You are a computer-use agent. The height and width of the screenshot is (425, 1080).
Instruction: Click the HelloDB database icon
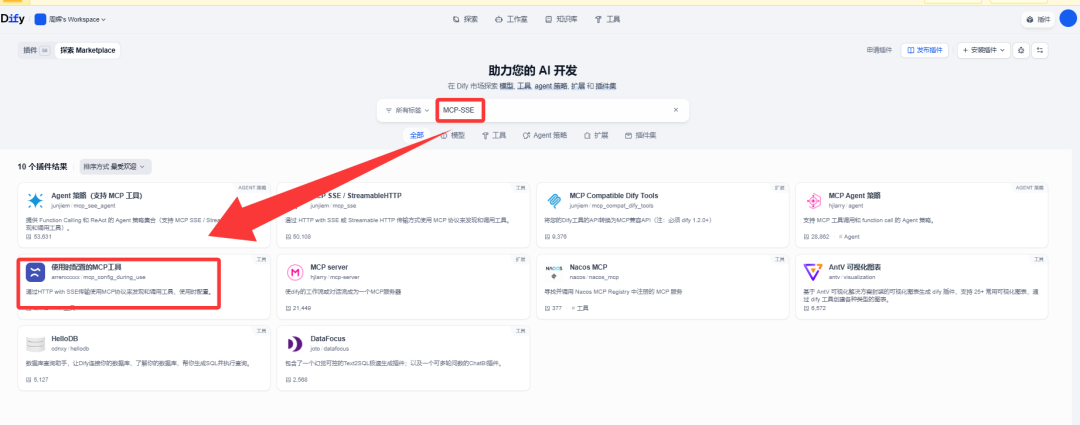click(36, 344)
